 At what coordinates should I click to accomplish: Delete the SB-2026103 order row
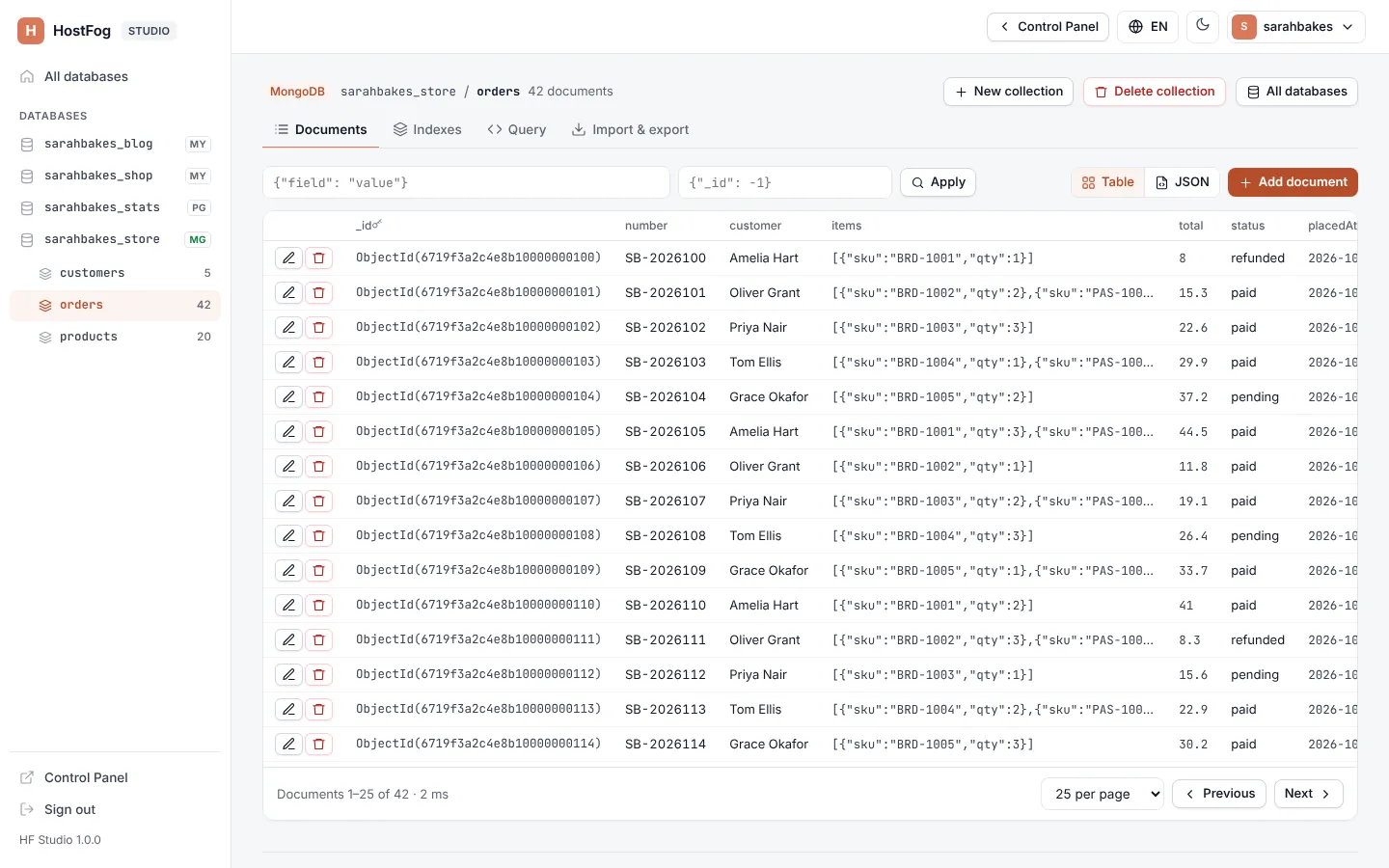coord(319,363)
